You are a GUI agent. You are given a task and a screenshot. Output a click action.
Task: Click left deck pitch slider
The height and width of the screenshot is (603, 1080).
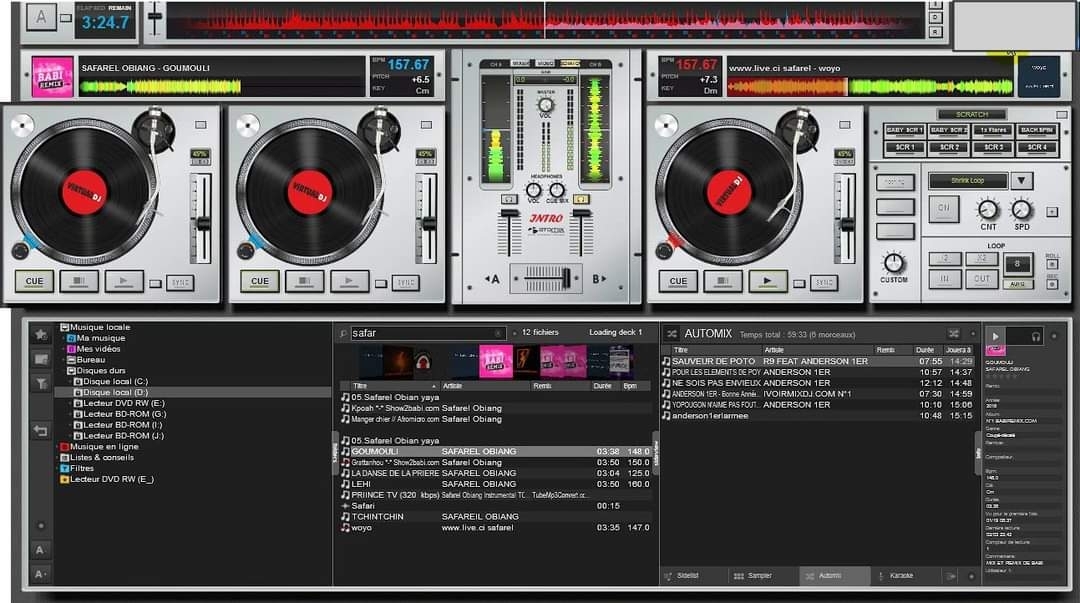(203, 223)
